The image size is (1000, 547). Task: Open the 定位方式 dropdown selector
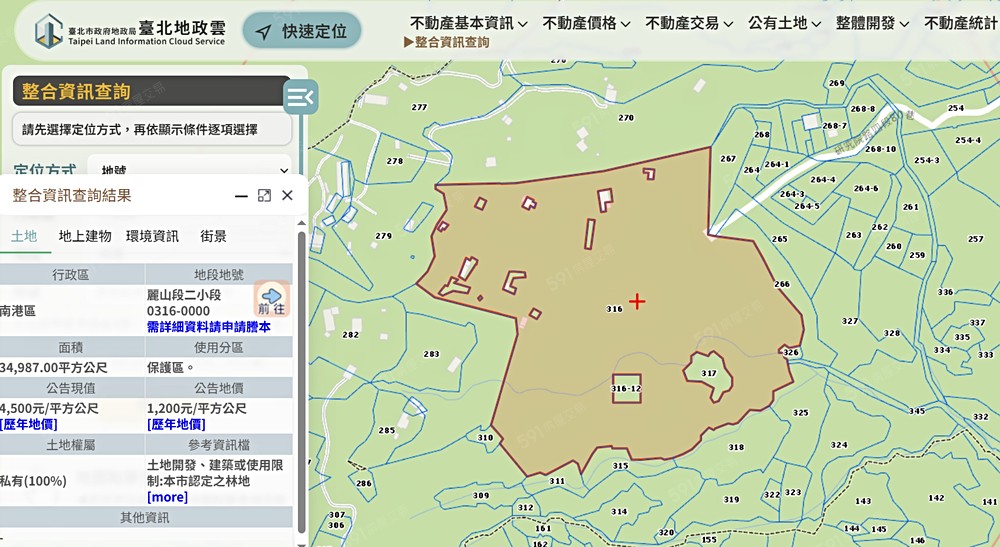[x=189, y=171]
